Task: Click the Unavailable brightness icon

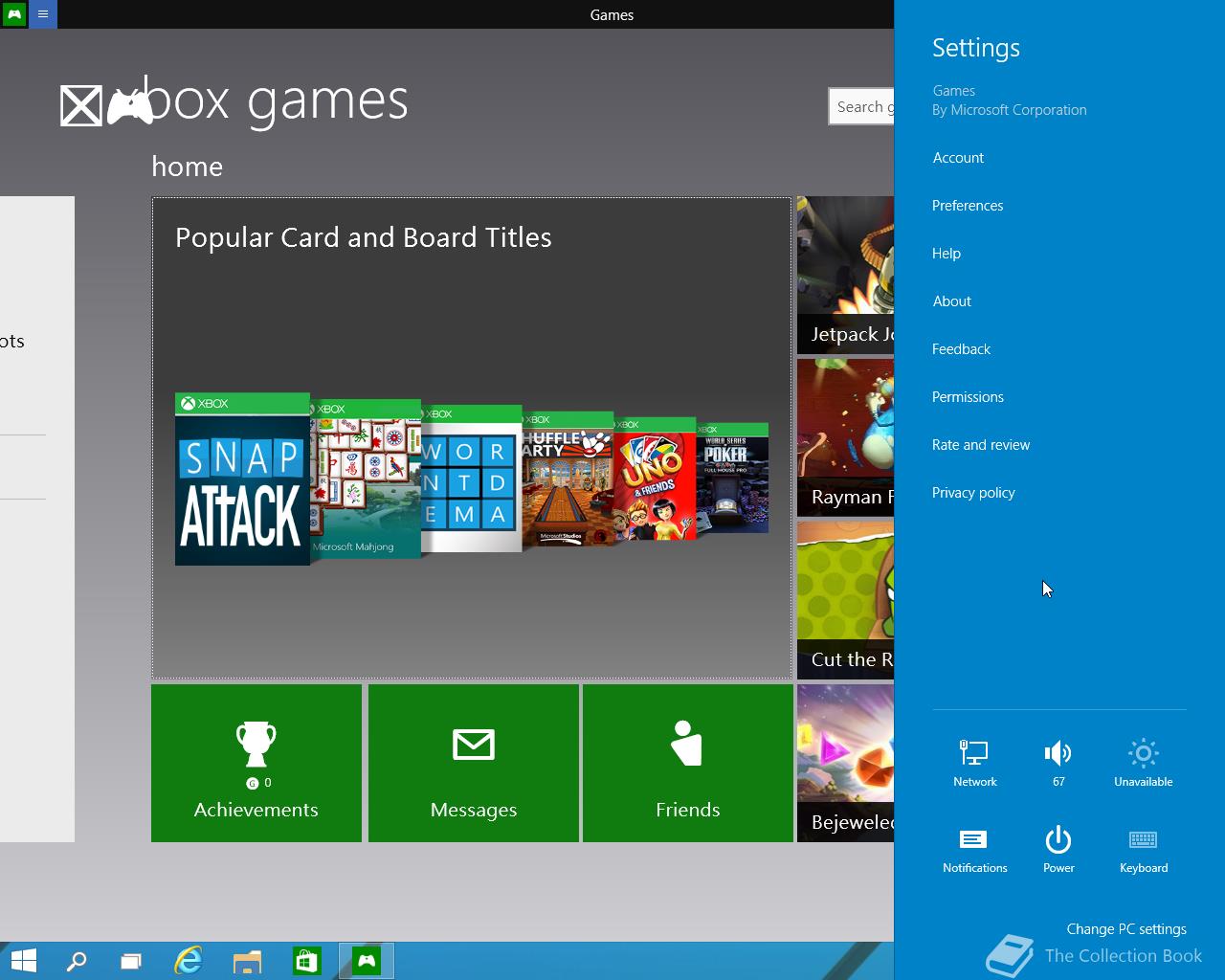Action: point(1143,763)
